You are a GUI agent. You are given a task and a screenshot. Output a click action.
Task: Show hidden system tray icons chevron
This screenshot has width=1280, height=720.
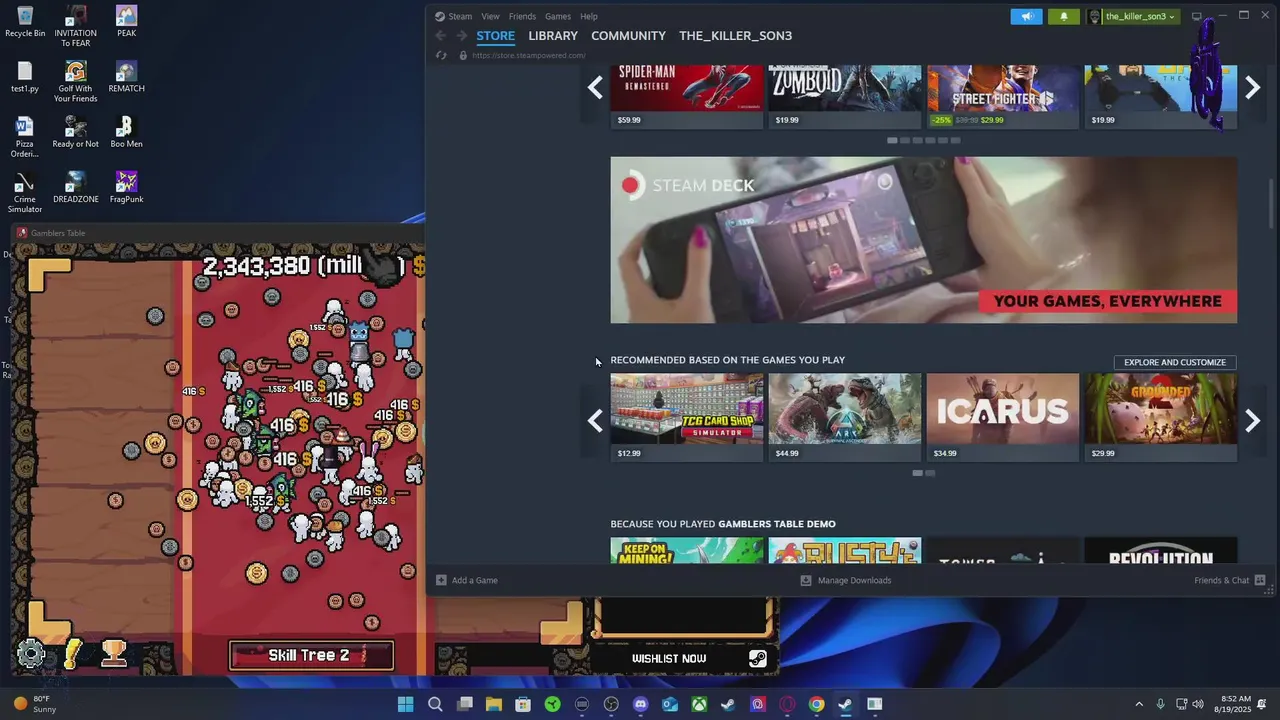1138,704
